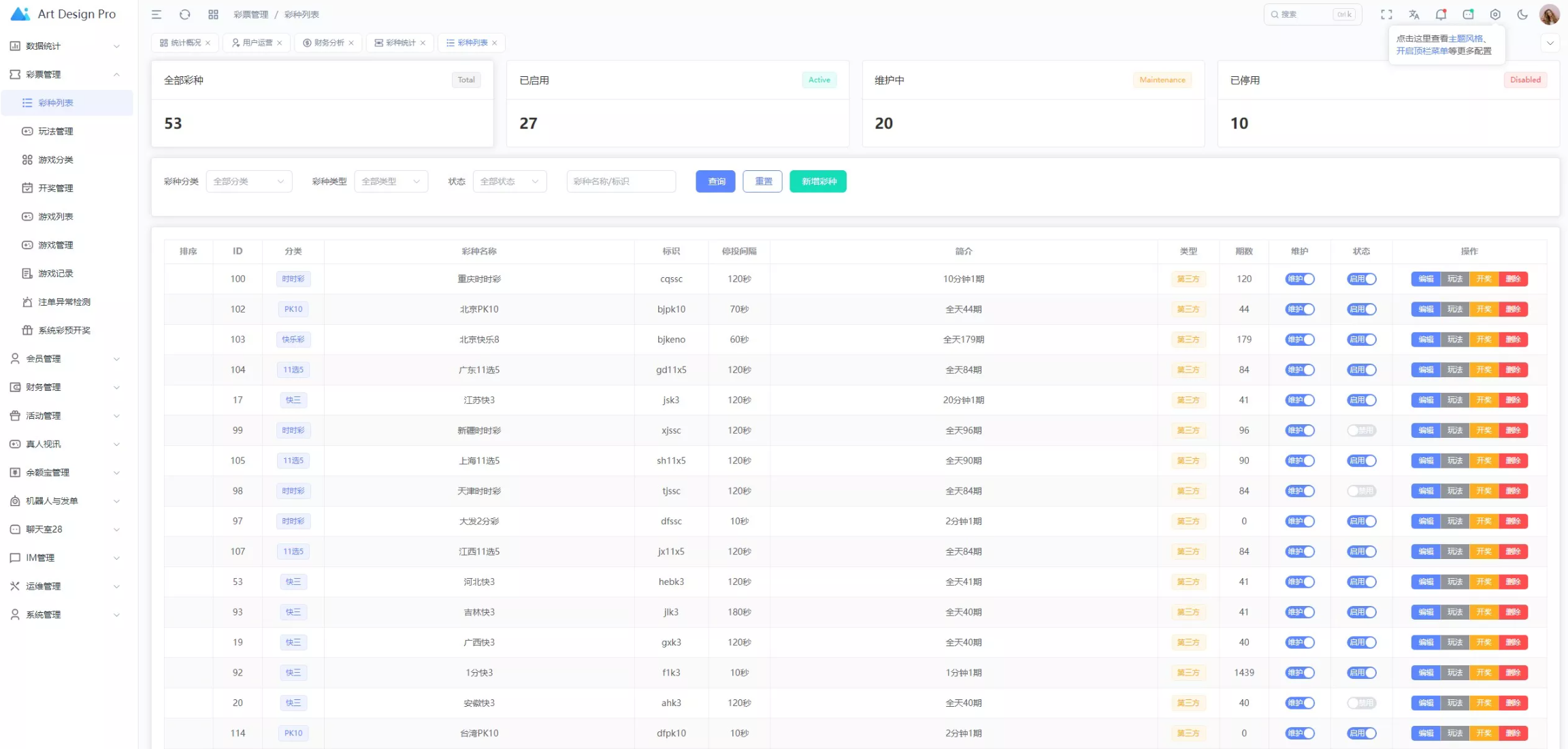The image size is (1568, 749).
Task: Switch to dark mode moon icon
Action: (x=1522, y=14)
